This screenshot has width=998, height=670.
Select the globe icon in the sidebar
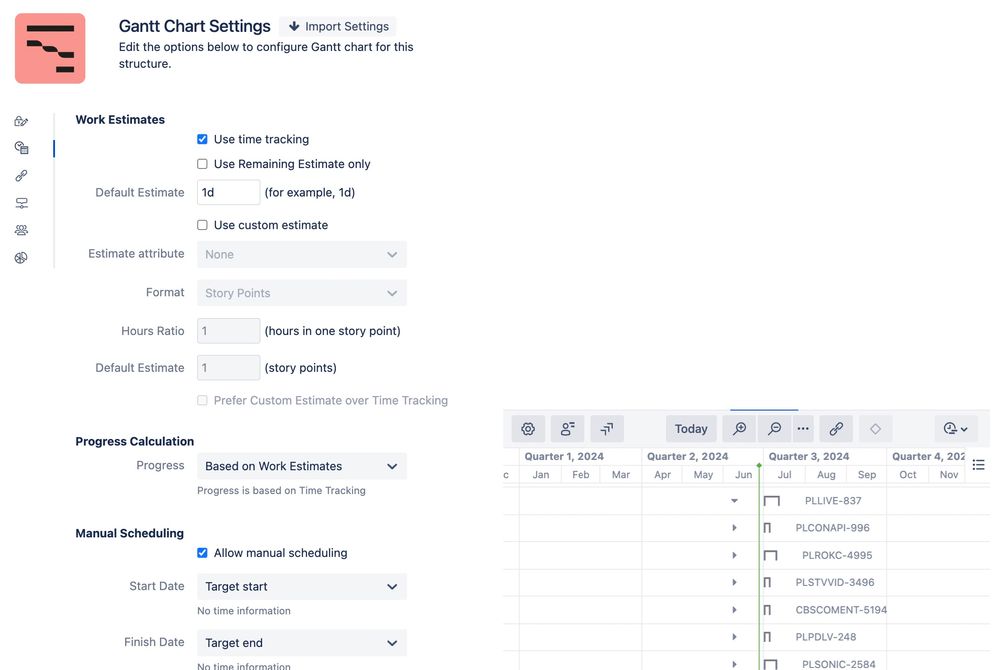pyautogui.click(x=21, y=257)
